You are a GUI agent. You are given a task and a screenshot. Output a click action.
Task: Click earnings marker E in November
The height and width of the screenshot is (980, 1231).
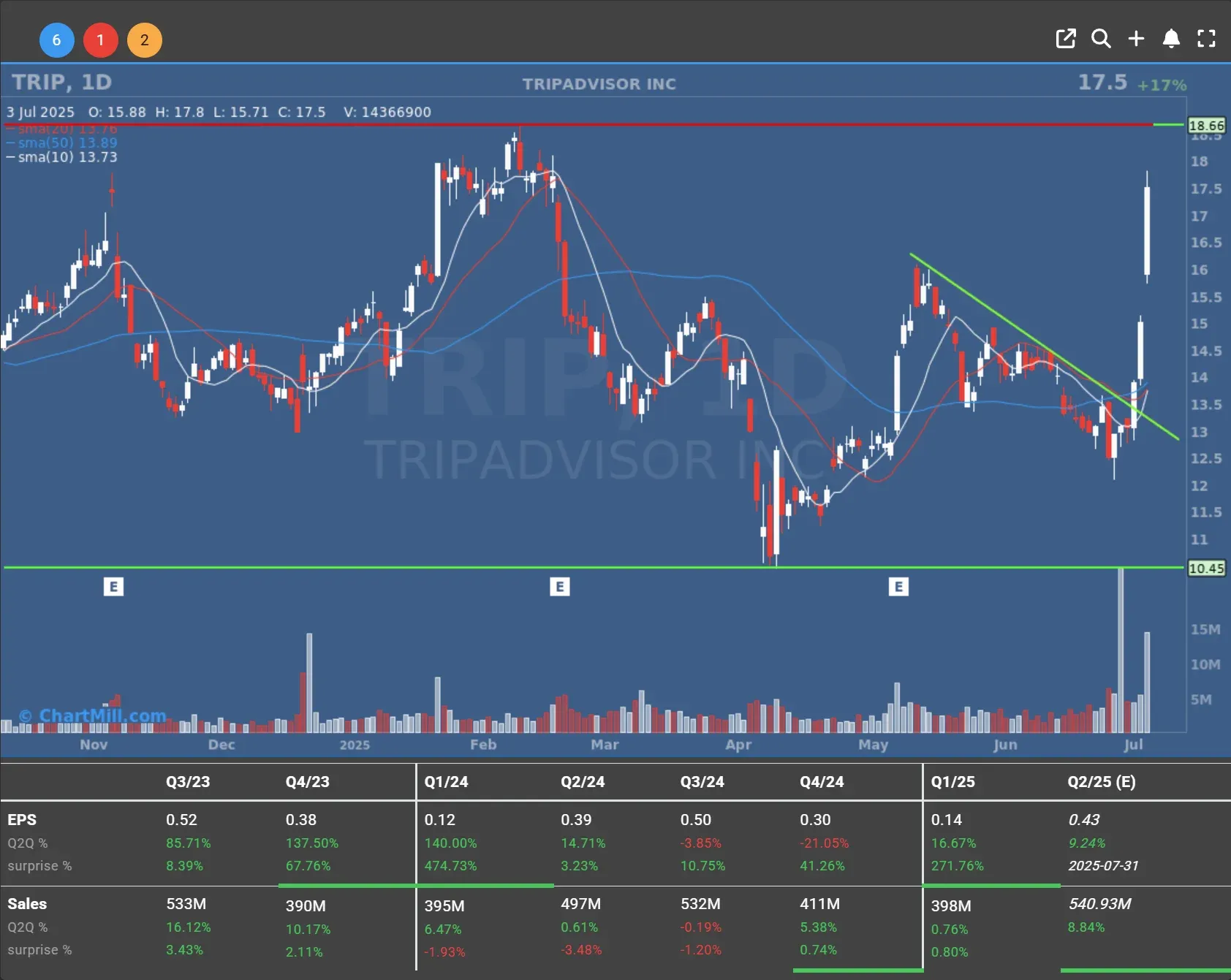(x=113, y=586)
